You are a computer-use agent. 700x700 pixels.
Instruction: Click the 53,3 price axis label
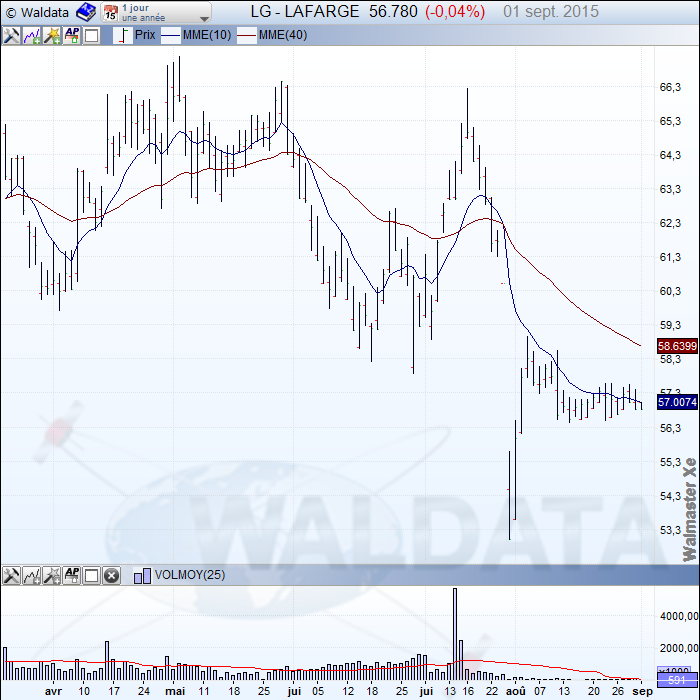670,530
